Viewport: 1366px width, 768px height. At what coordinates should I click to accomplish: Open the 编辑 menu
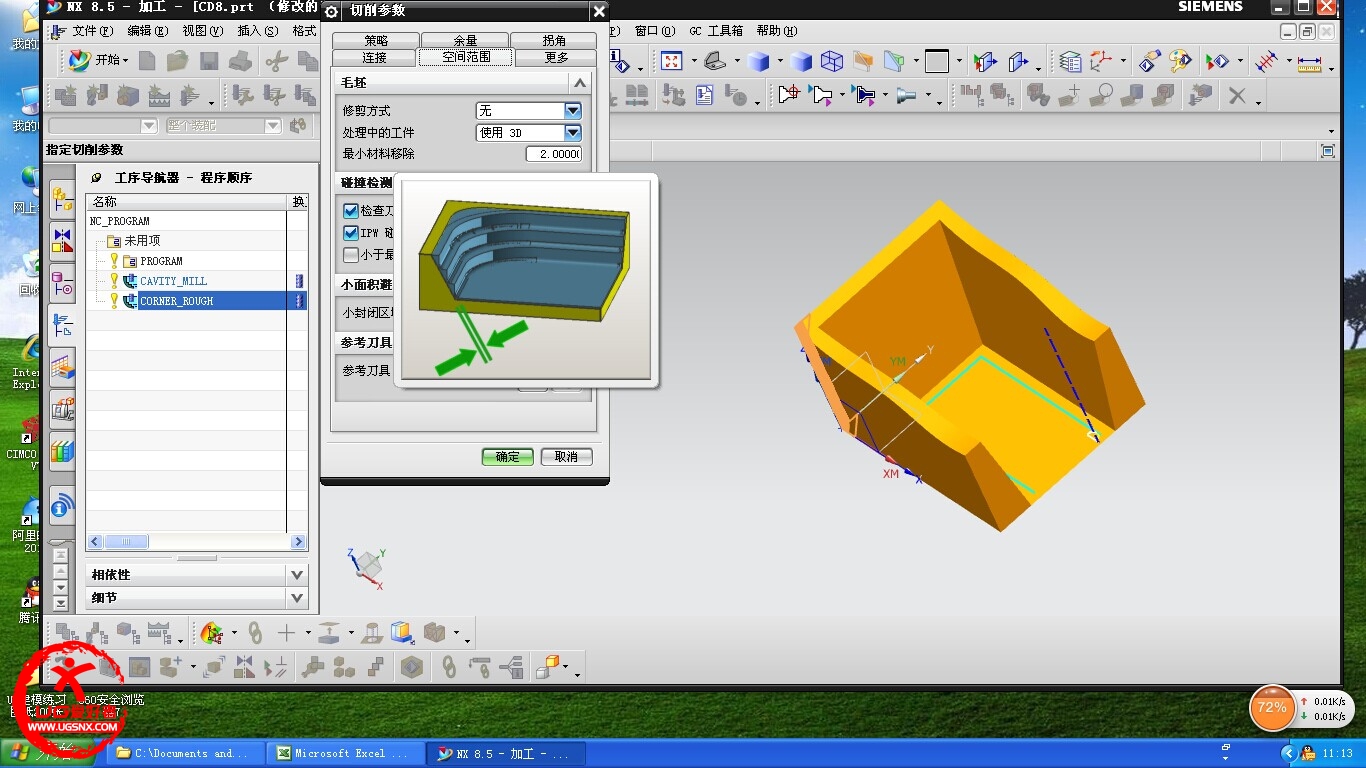(x=147, y=31)
